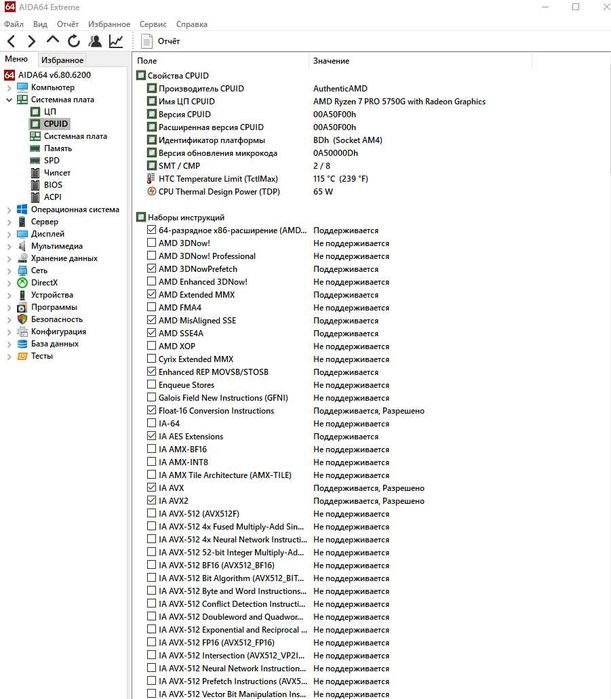611x699 pixels.
Task: Click the Мультимедиа speaker icon
Action: 22,246
